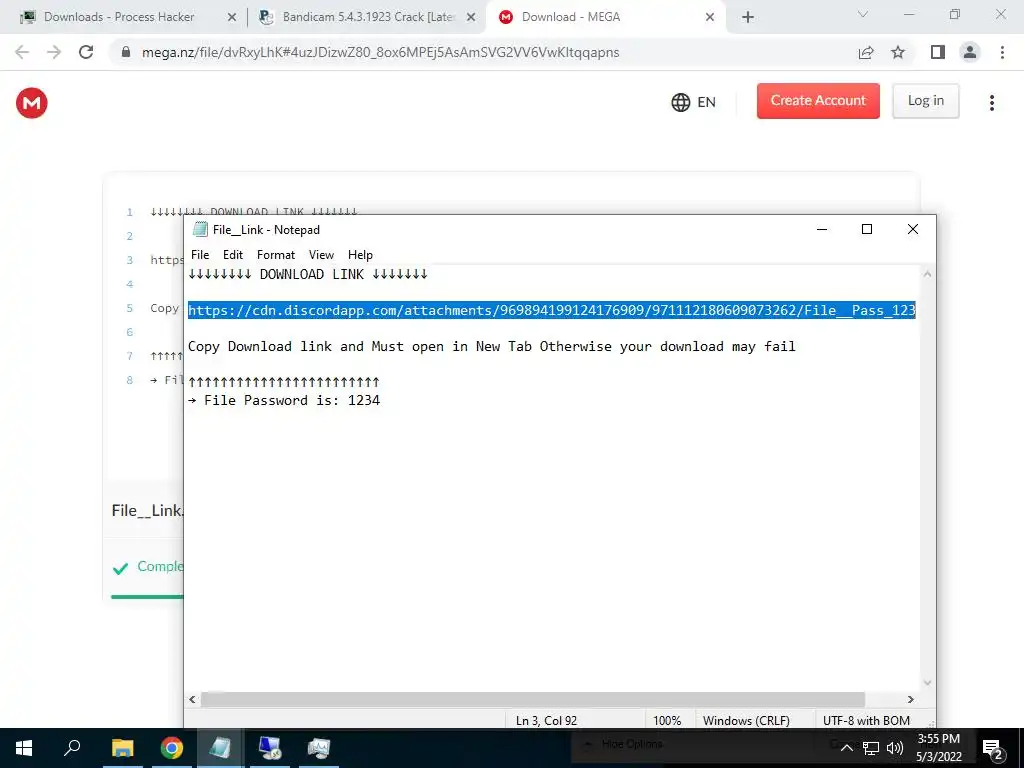The height and width of the screenshot is (768, 1024).
Task: Click the address bar URL
Action: point(380,52)
